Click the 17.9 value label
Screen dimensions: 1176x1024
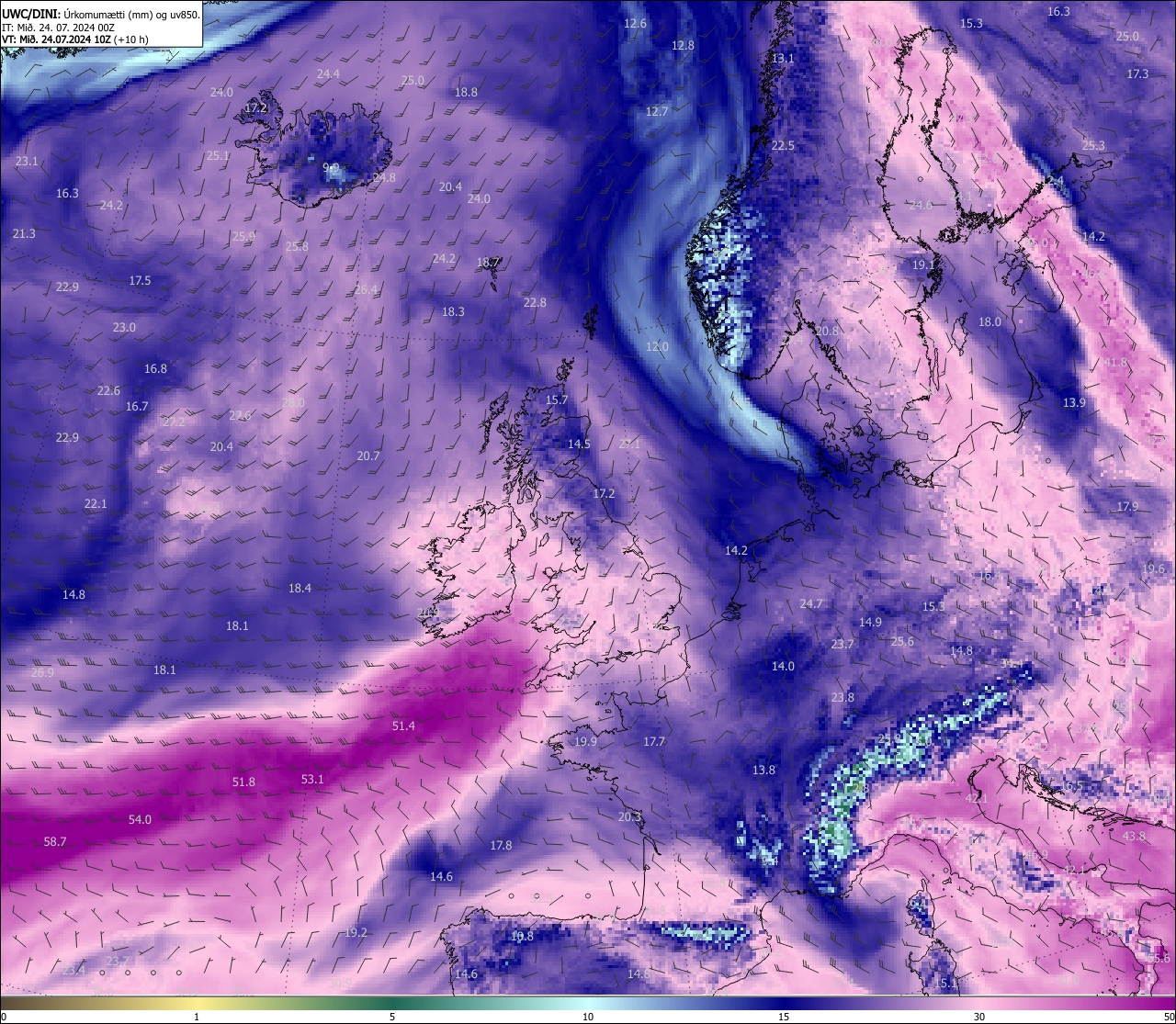coord(1127,506)
